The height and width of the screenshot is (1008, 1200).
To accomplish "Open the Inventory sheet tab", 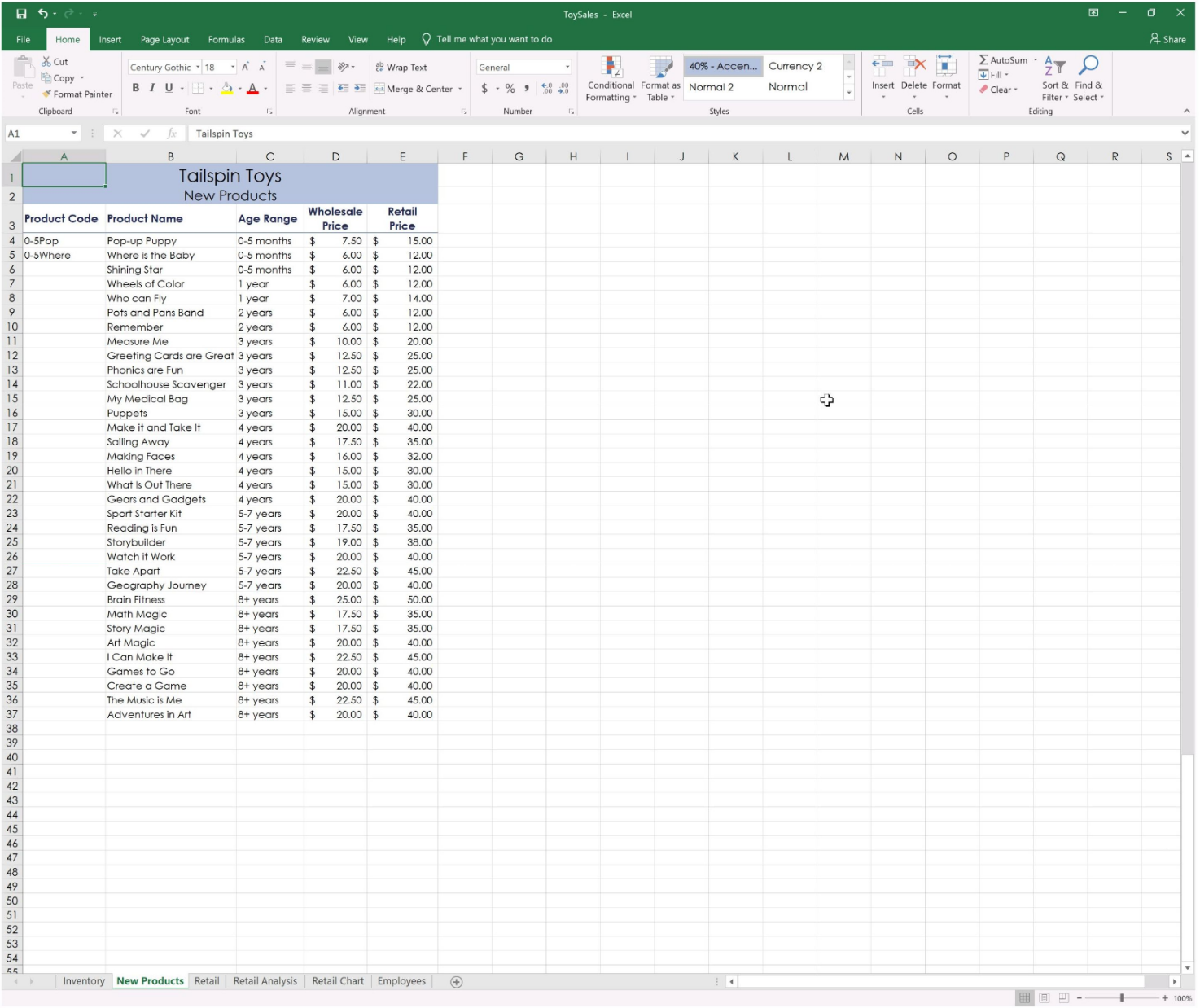I will [84, 982].
